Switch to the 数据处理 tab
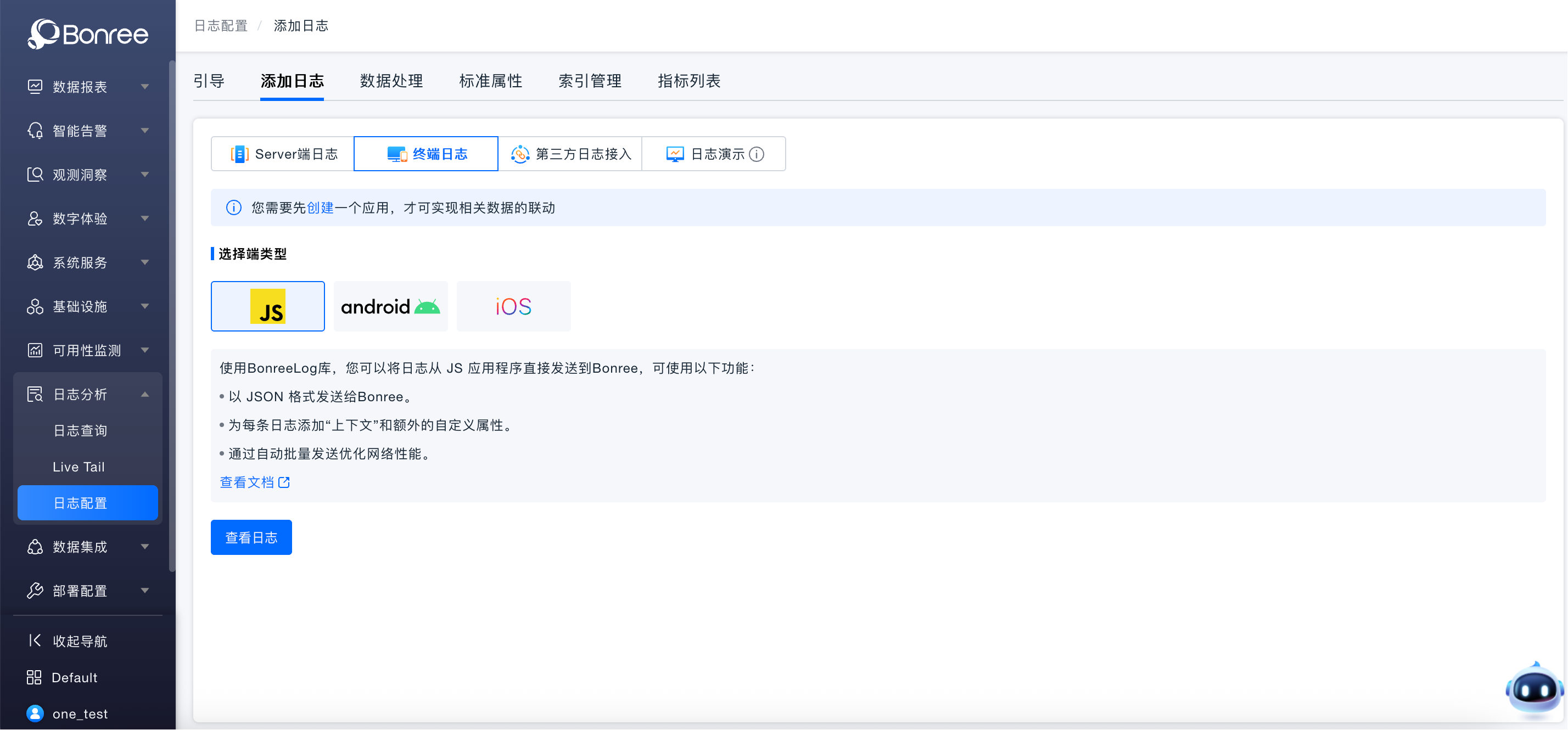 391,81
